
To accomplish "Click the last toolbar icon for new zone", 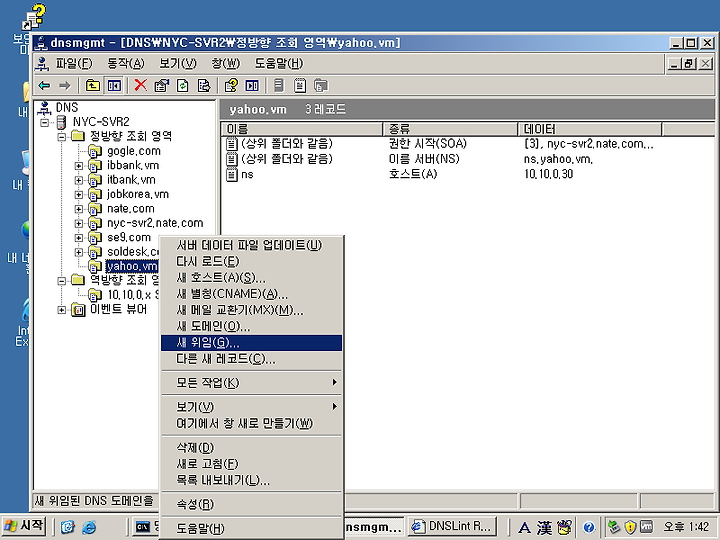I will tap(321, 85).
